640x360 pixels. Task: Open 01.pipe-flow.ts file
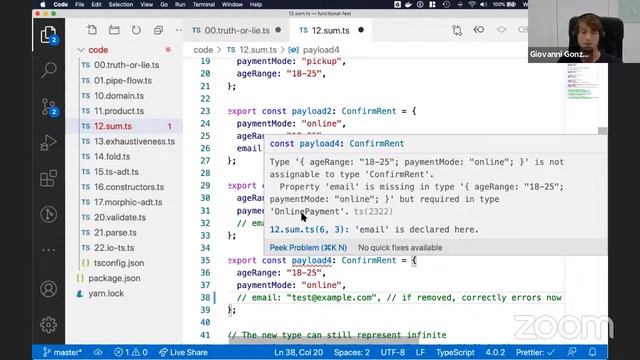[x=123, y=80]
